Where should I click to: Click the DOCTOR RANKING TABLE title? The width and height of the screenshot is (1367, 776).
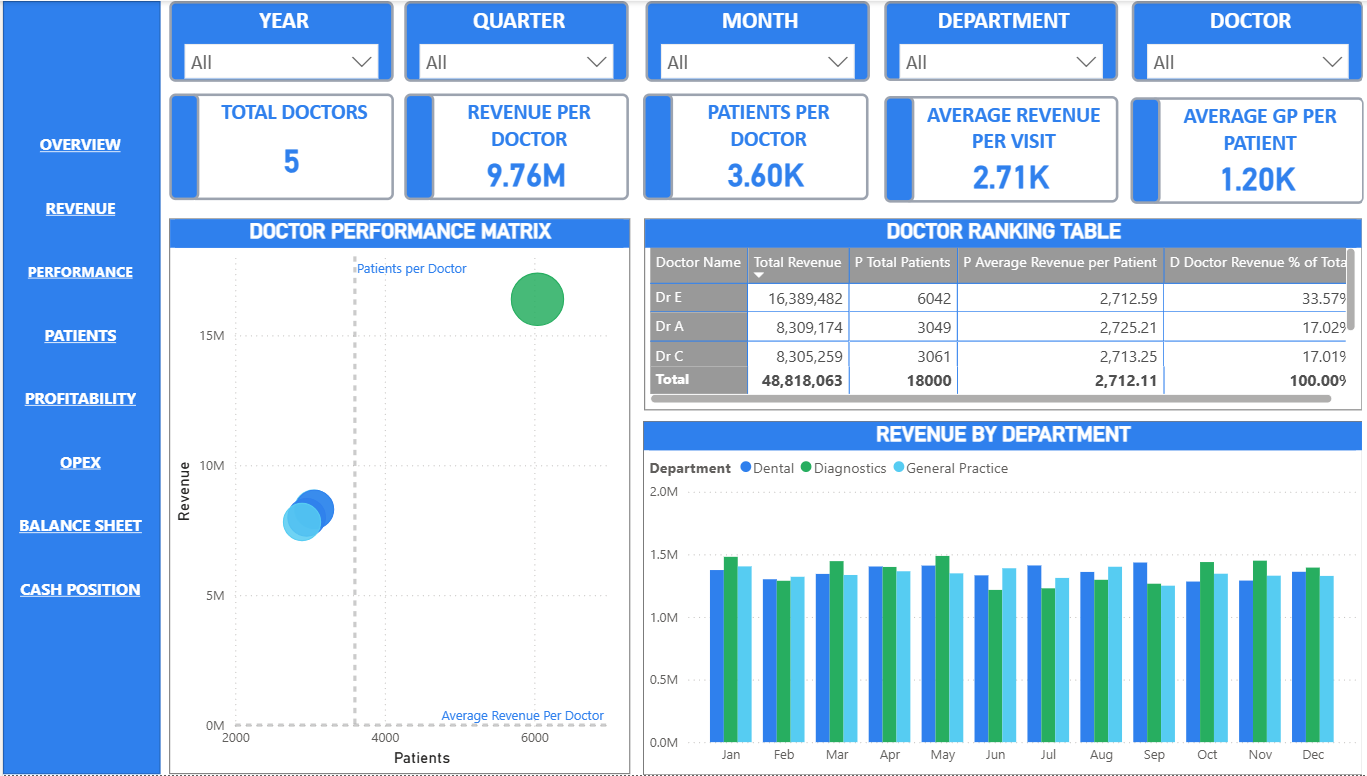click(x=1004, y=232)
